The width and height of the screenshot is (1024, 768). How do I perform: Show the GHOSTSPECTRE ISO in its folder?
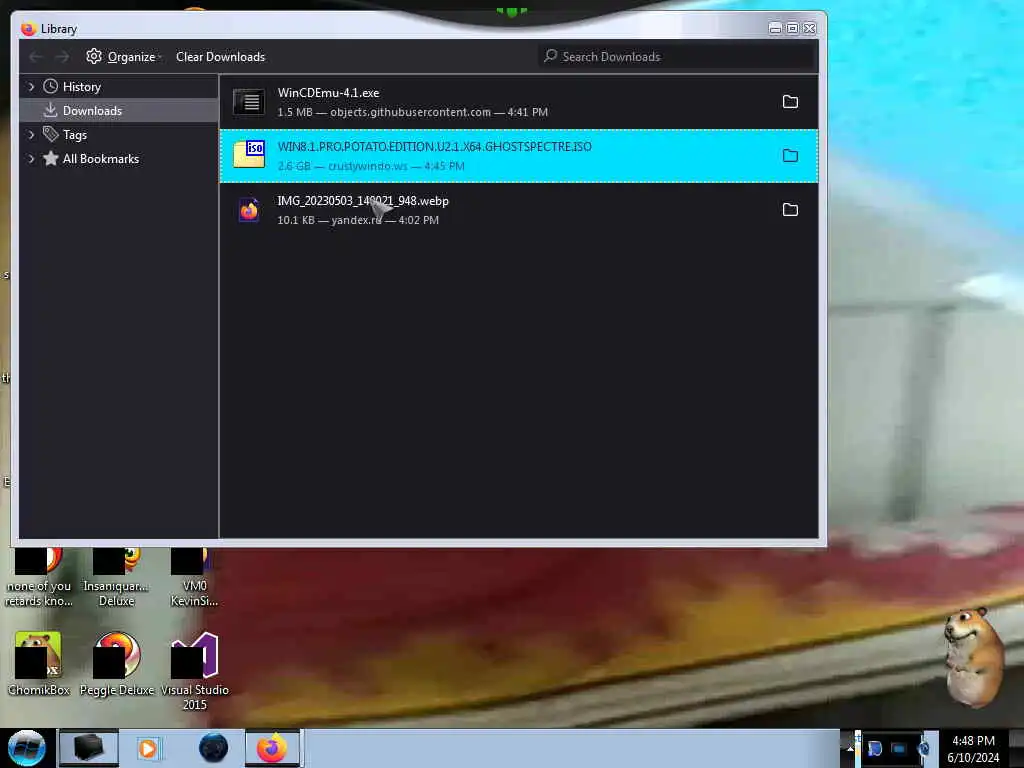click(x=790, y=156)
